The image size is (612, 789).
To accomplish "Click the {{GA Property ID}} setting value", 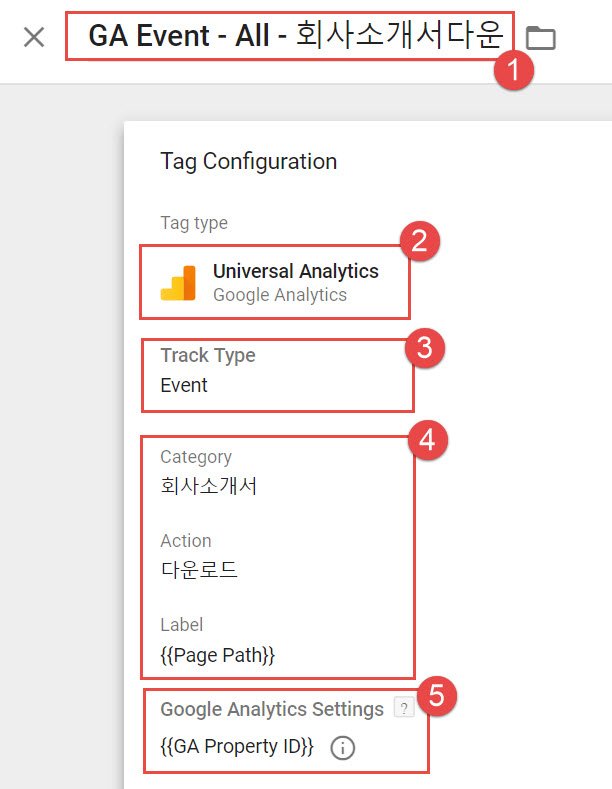I will pyautogui.click(x=237, y=747).
